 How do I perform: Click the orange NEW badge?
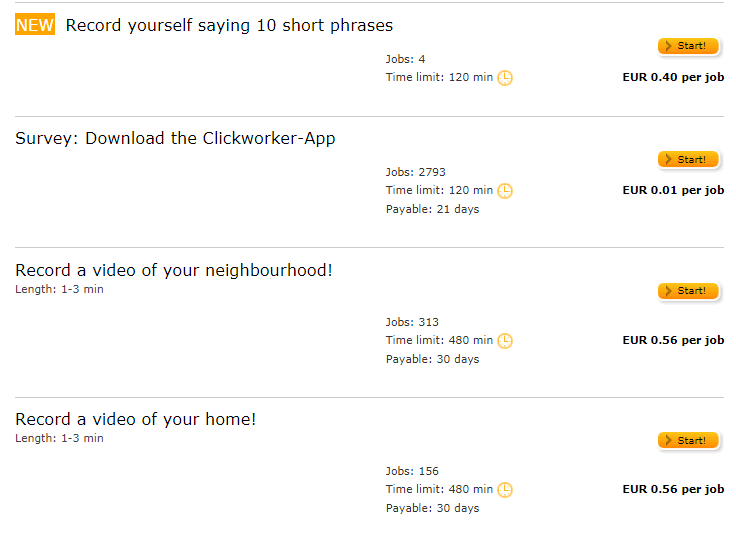(x=35, y=25)
